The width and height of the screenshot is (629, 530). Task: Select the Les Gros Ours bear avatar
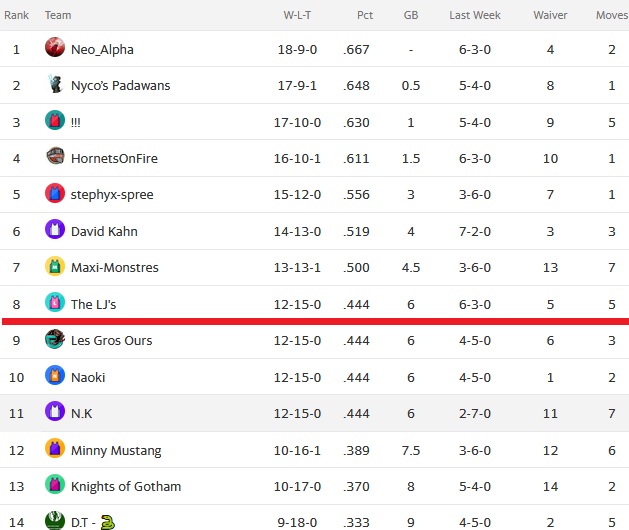pyautogui.click(x=55, y=339)
